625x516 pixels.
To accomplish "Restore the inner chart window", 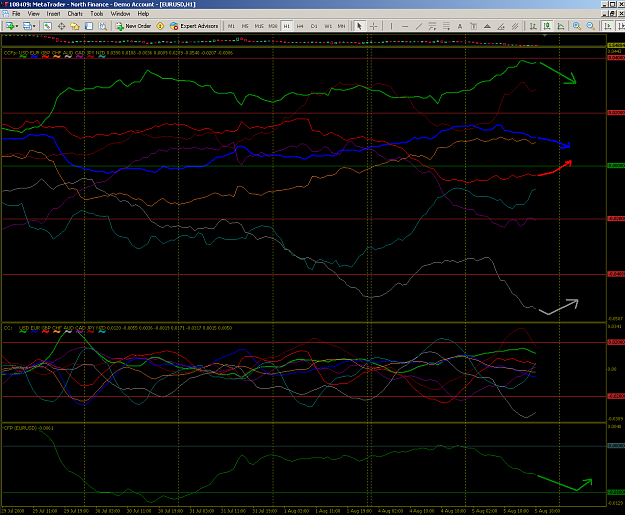I will 613,14.
